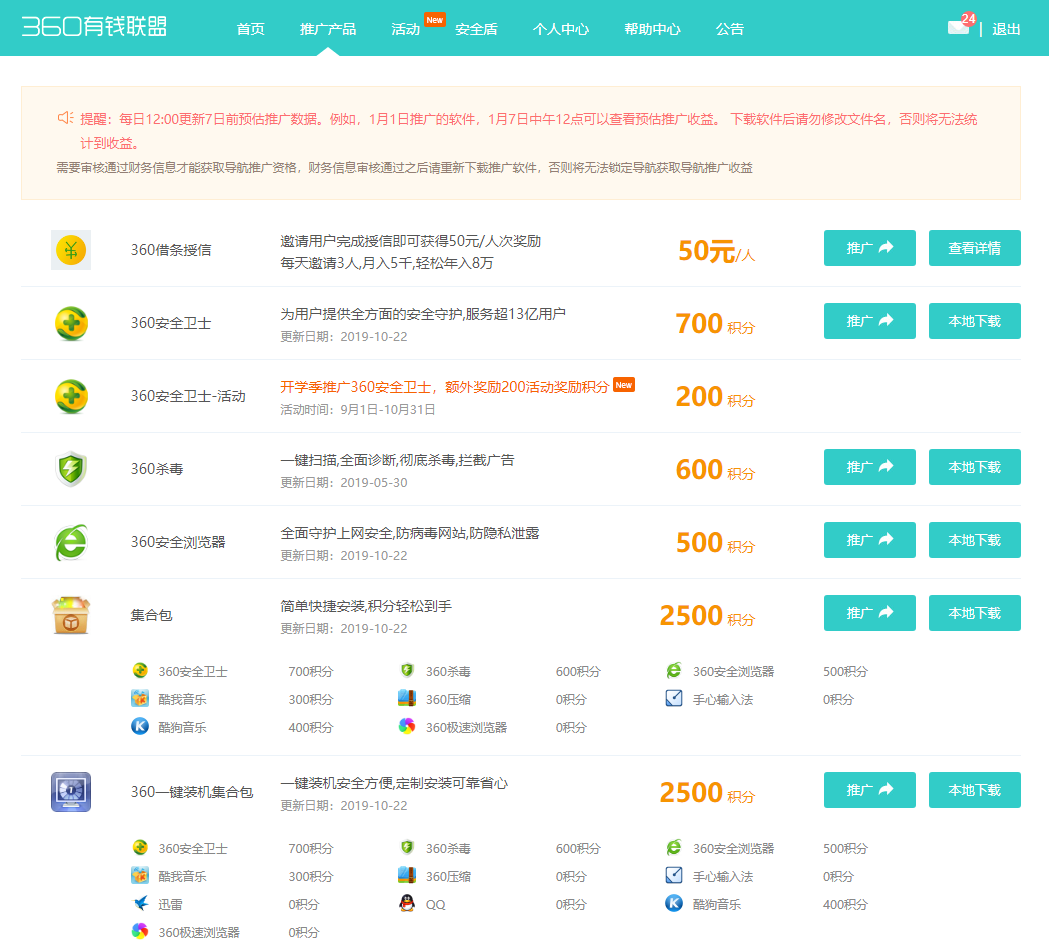Click the 360安全浏览器 product icon
This screenshot has width=1049, height=942.
click(x=71, y=542)
